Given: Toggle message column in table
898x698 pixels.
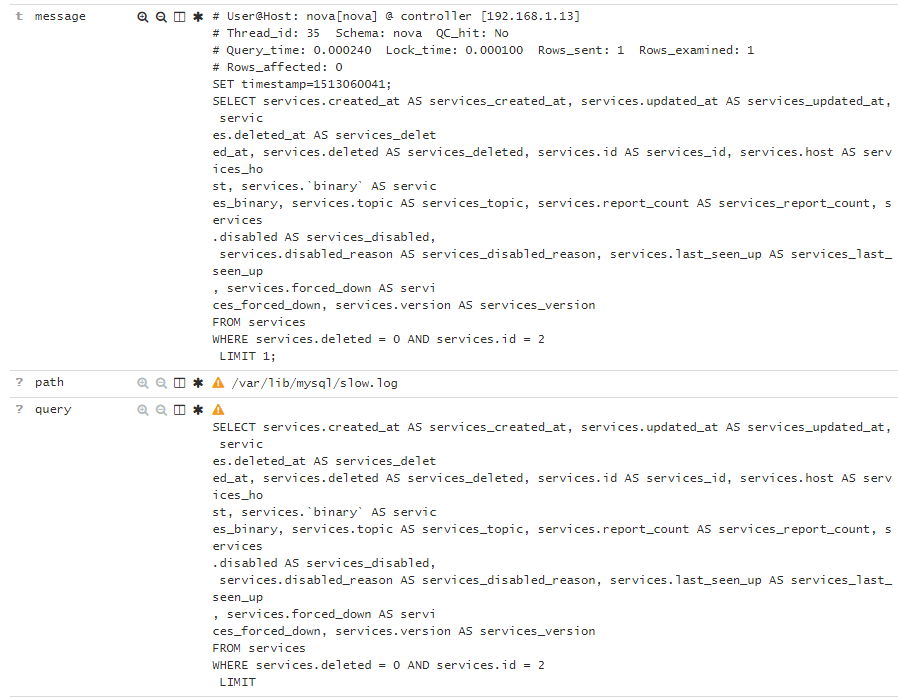Looking at the screenshot, I should point(179,17).
